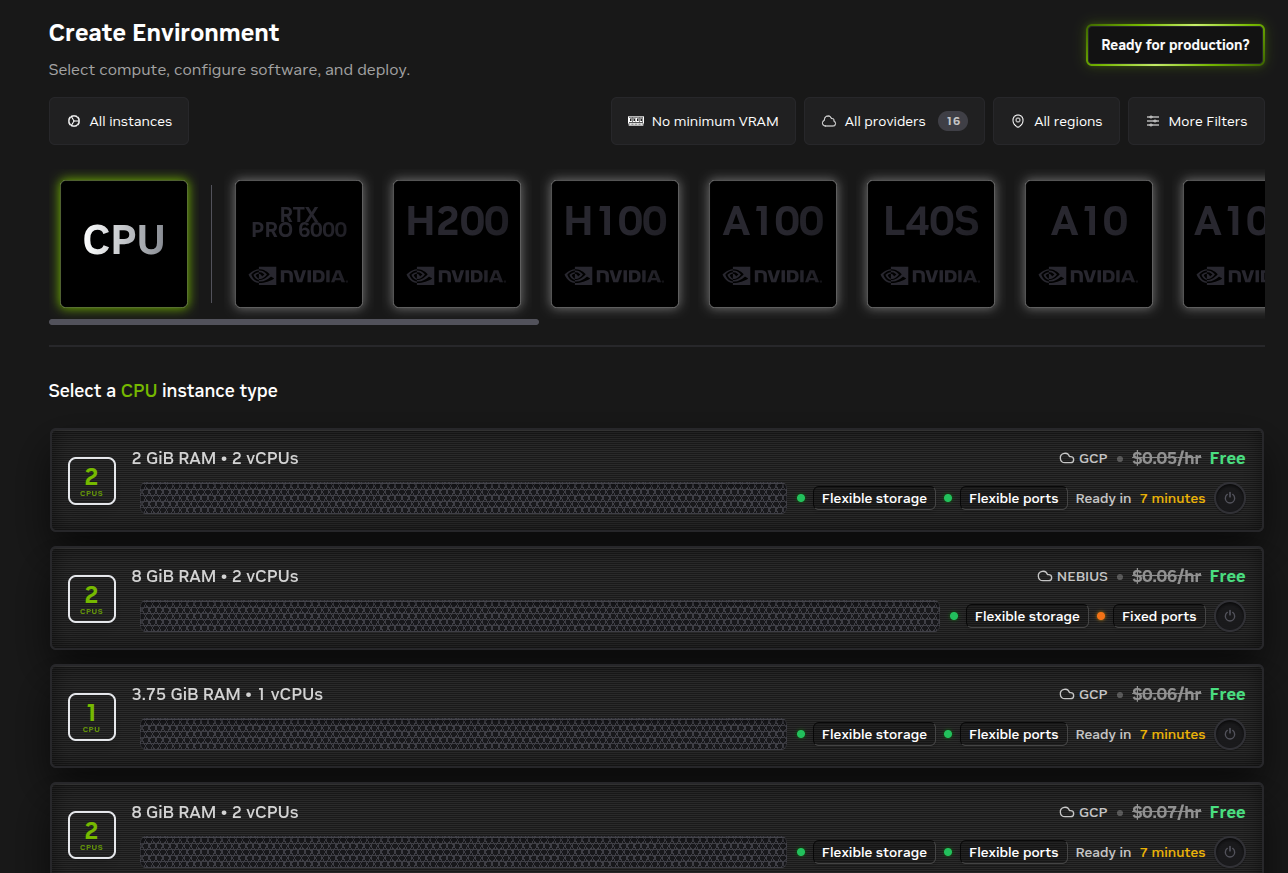
Task: Click the gauge icon in All instances
Action: [x=74, y=121]
